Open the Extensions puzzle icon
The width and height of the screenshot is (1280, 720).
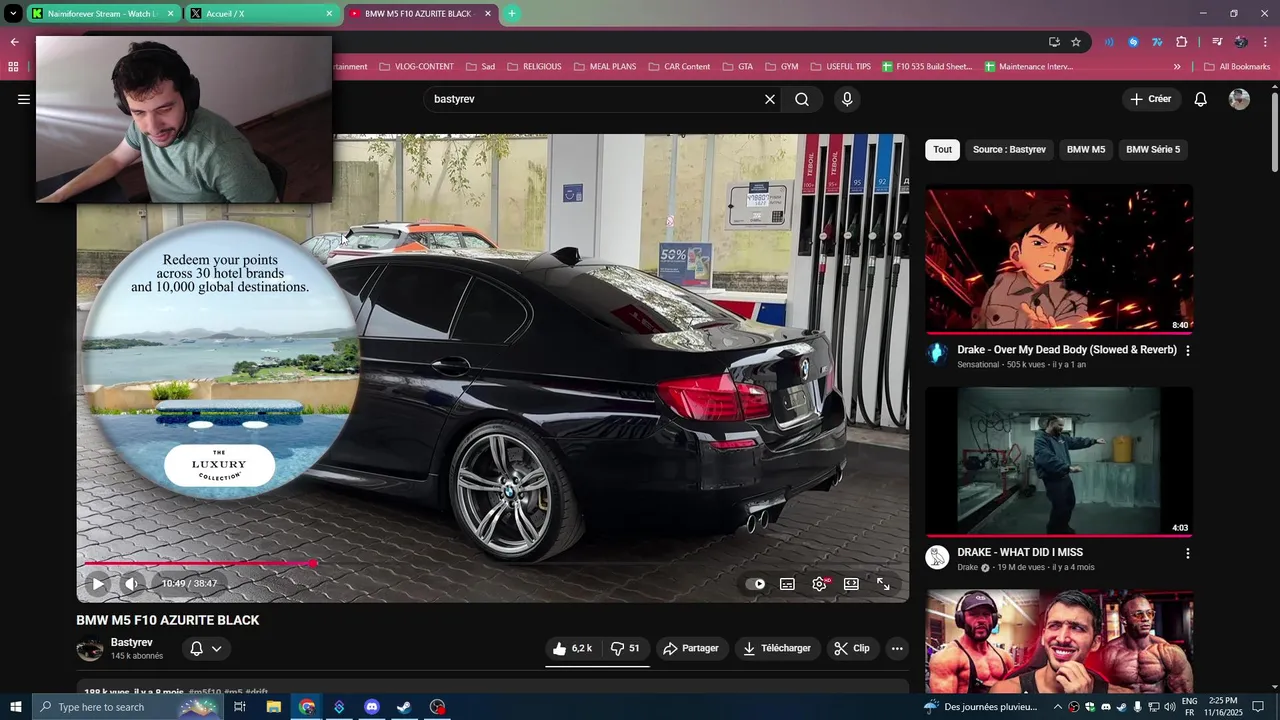click(1182, 42)
